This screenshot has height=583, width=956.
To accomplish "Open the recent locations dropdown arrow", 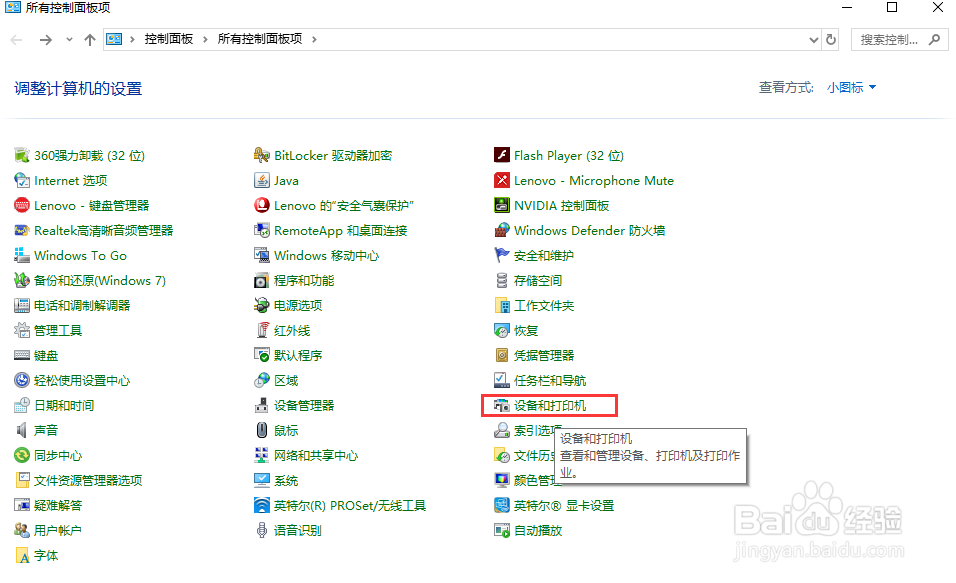I will pos(69,40).
